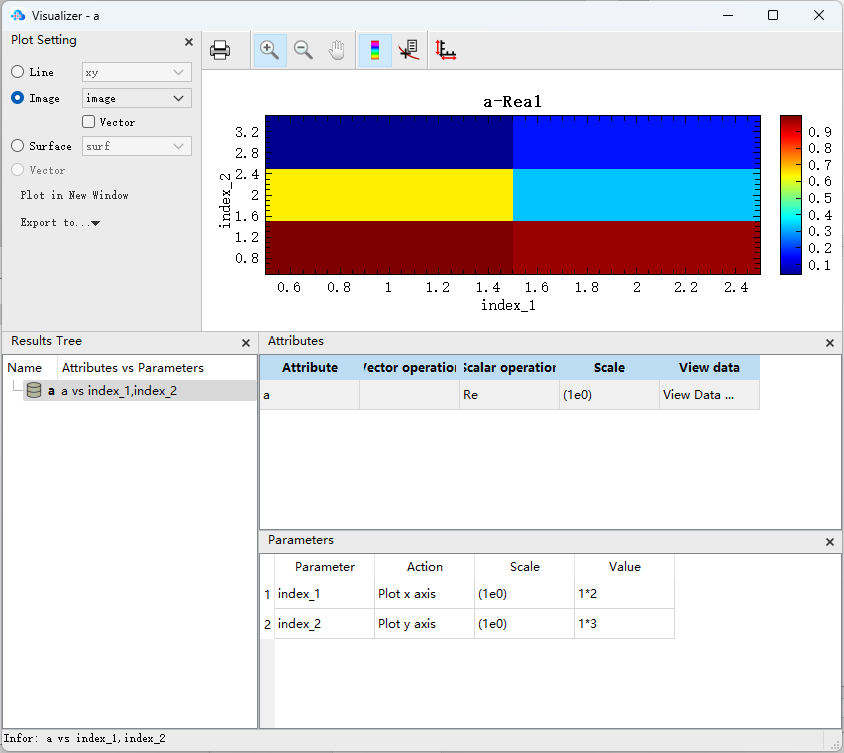Click the (1e0) scale cell for attribute a
The width and height of the screenshot is (844, 753).
tap(609, 395)
